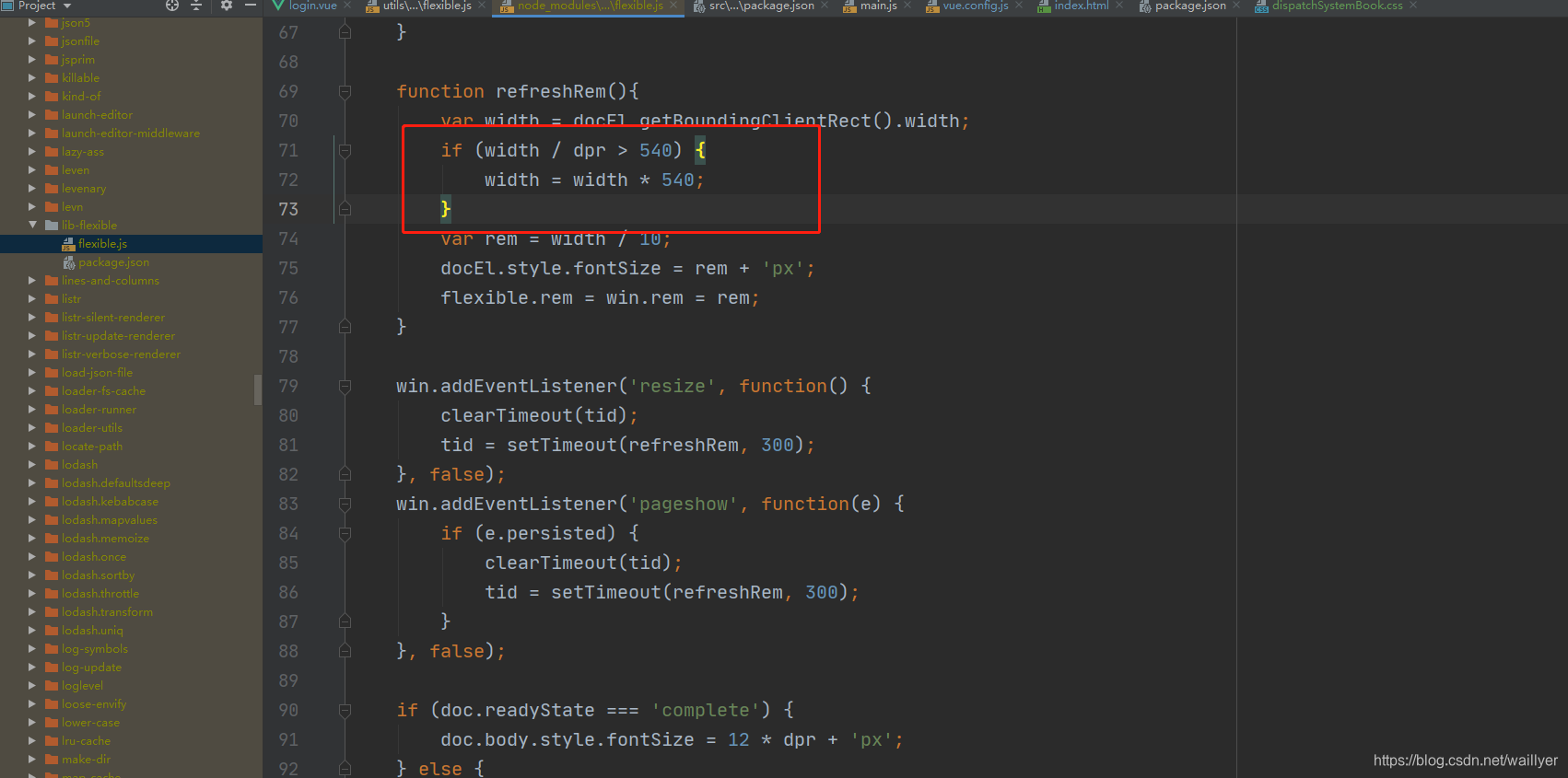Screen dimensions: 1568x778
Task: Close the vue.config.js tab
Action: (x=1019, y=6)
